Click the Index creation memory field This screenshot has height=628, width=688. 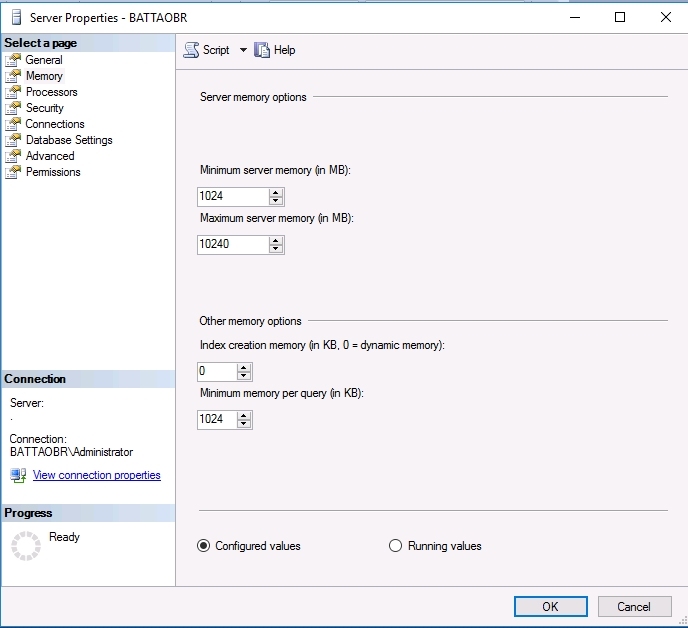(217, 371)
